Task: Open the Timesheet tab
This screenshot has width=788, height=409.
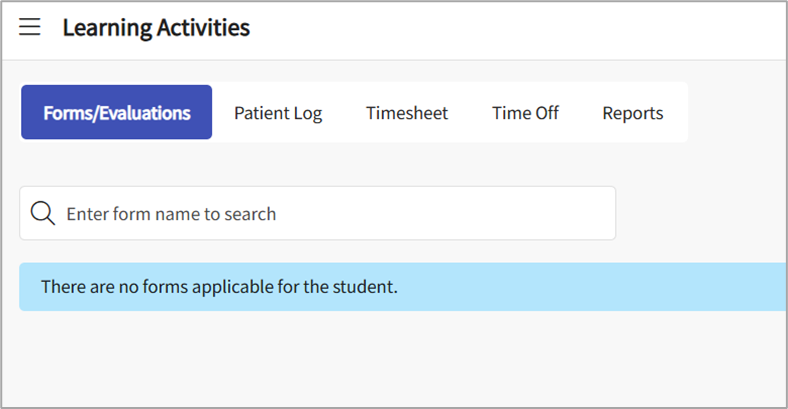Action: tap(407, 113)
